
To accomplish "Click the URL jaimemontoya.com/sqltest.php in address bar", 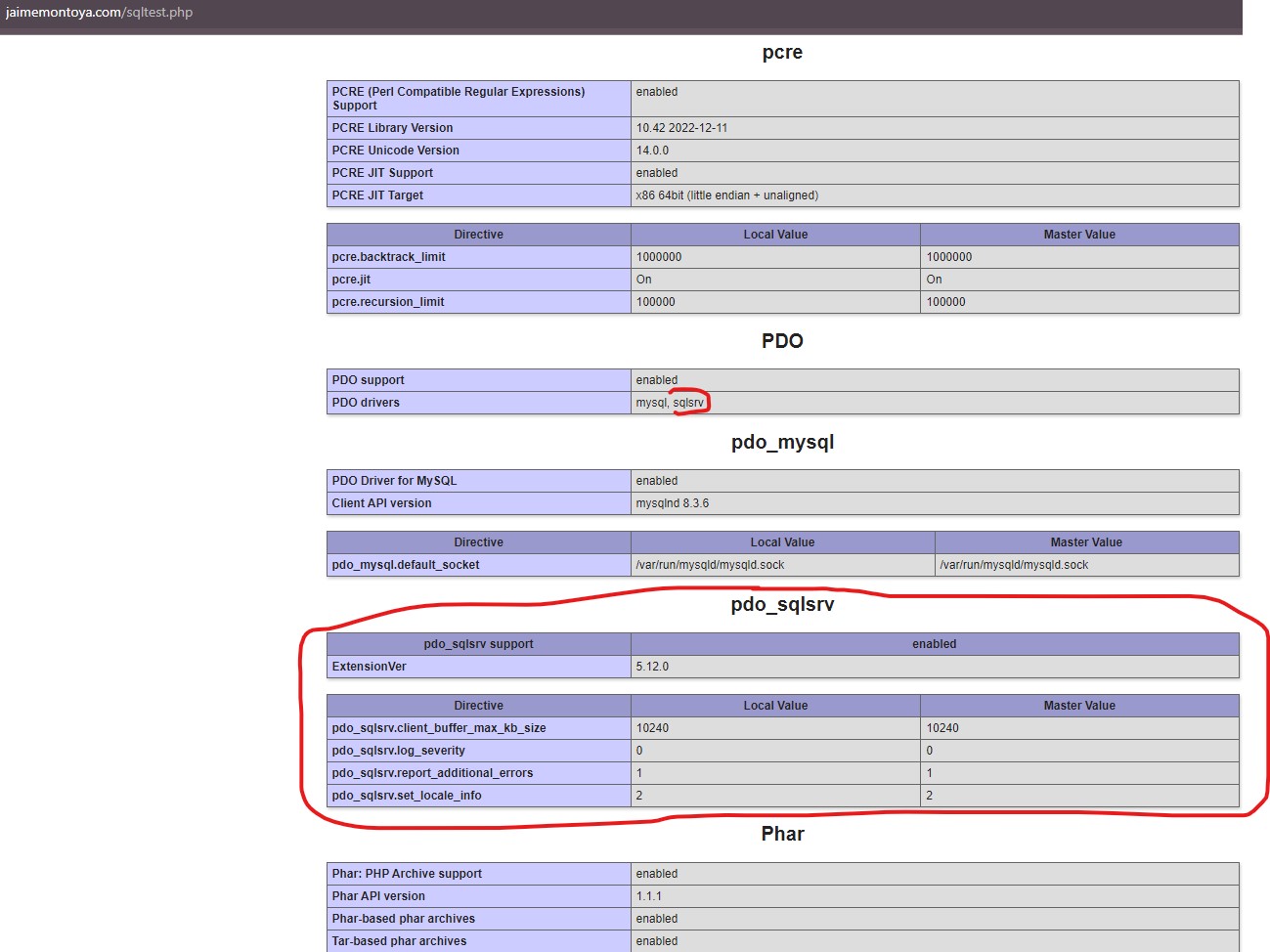I will pos(99,13).
